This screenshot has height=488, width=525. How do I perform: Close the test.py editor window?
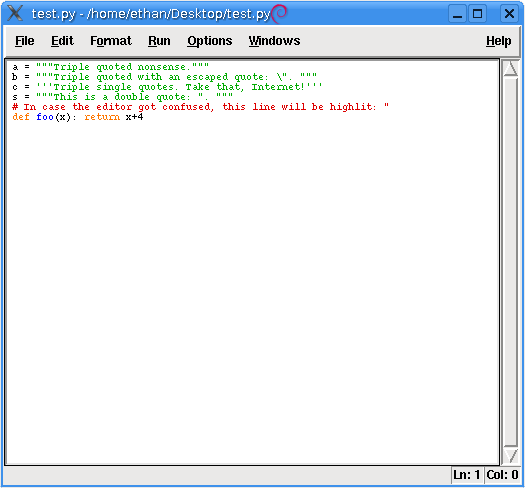[509, 14]
